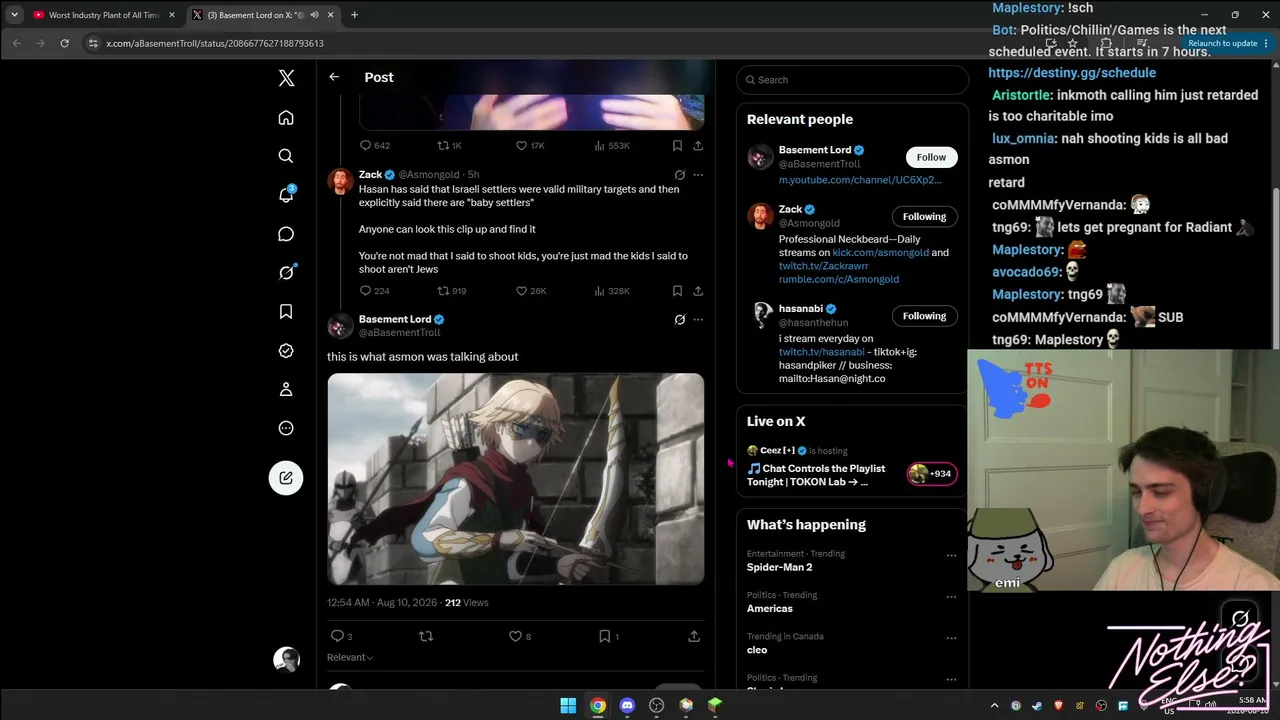Go to the X home logo
Image resolution: width=1280 pixels, height=720 pixels.
pyautogui.click(x=286, y=79)
